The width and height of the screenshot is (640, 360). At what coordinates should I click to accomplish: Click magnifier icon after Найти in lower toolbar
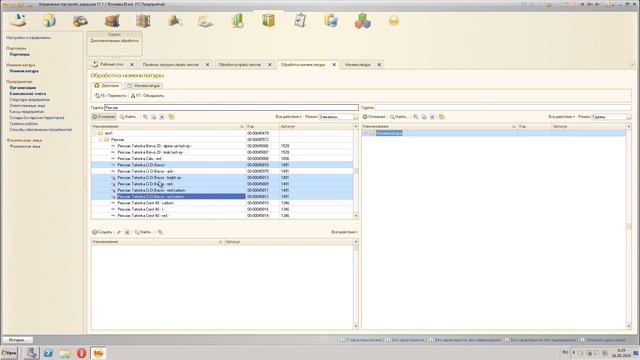pos(160,232)
